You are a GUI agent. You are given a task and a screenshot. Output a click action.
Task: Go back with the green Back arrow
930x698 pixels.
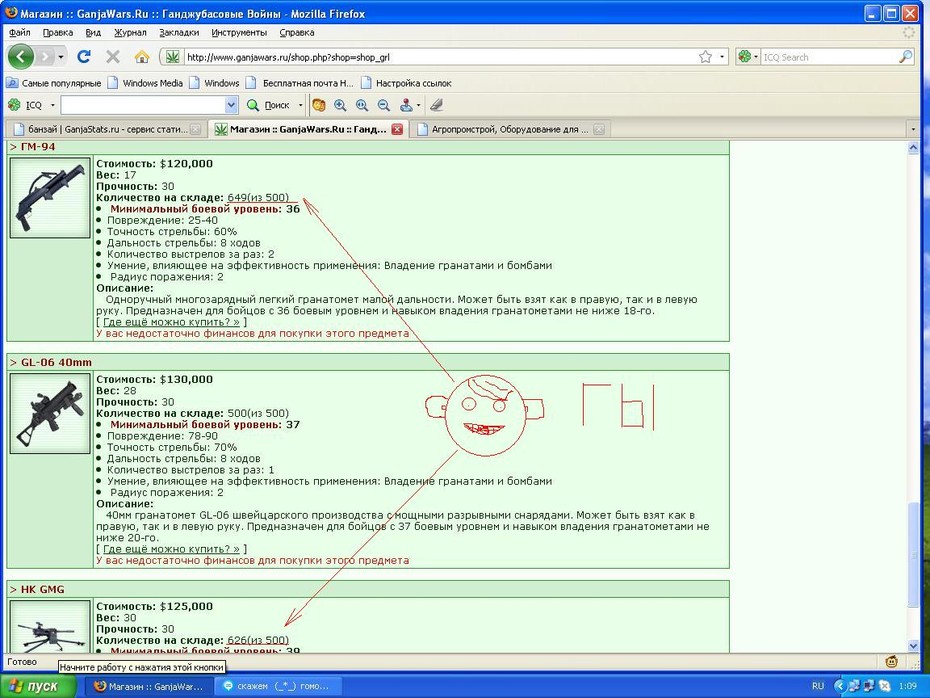click(21, 57)
